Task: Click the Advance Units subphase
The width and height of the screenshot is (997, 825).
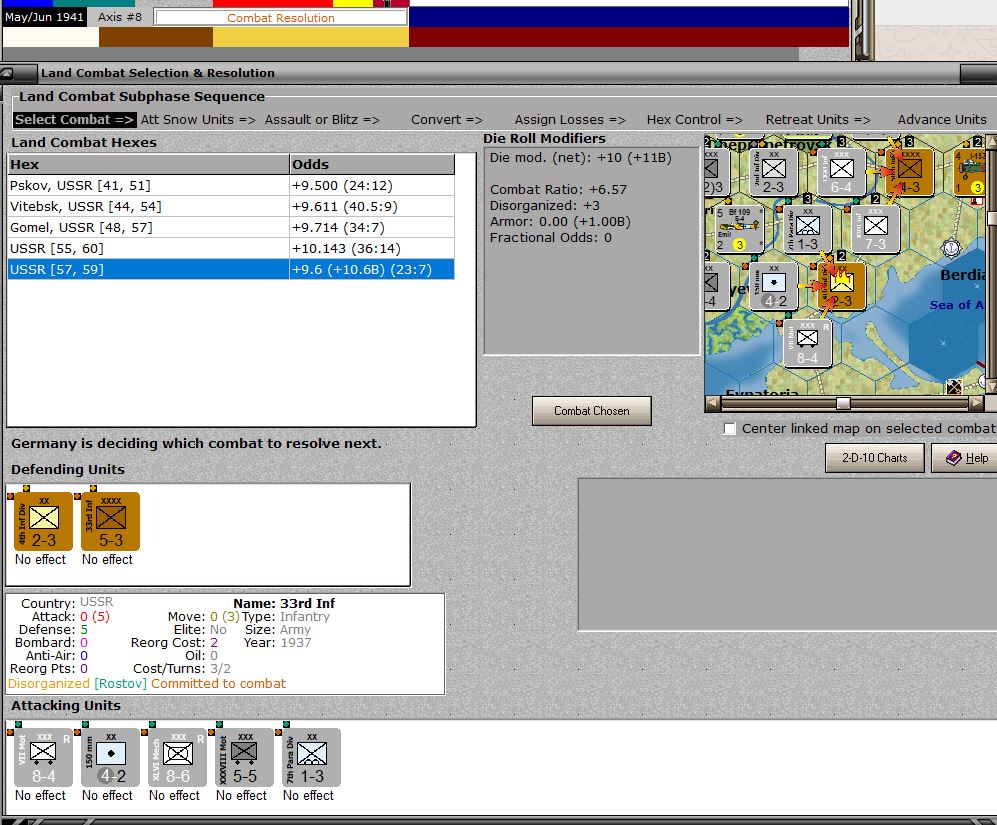Action: coord(942,120)
